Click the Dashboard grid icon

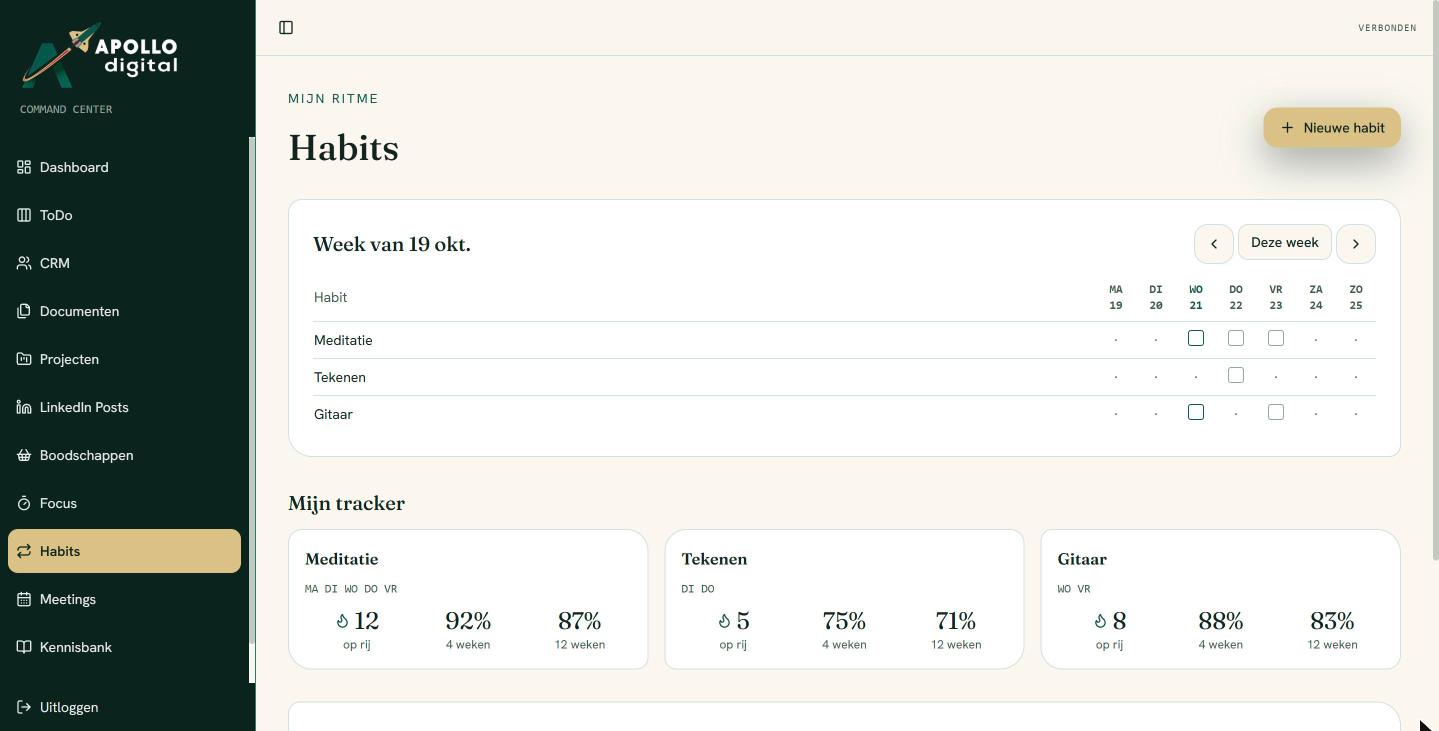click(24, 167)
